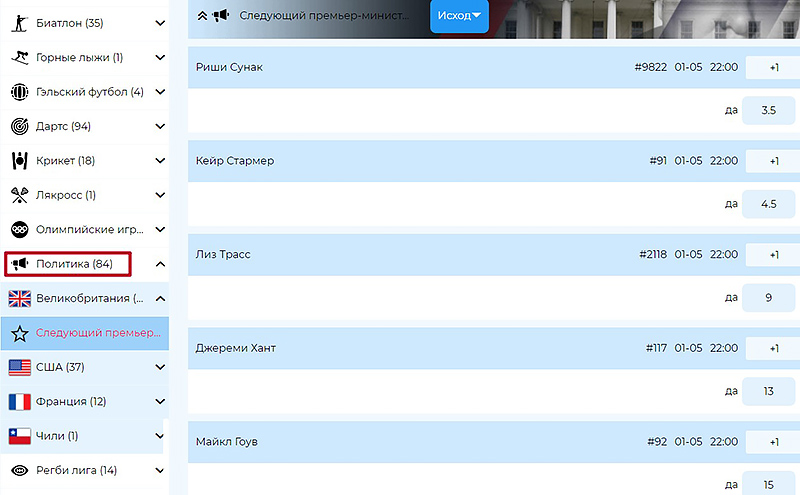
Task: Select Великобритания in the sidebar
Action: coord(90,298)
